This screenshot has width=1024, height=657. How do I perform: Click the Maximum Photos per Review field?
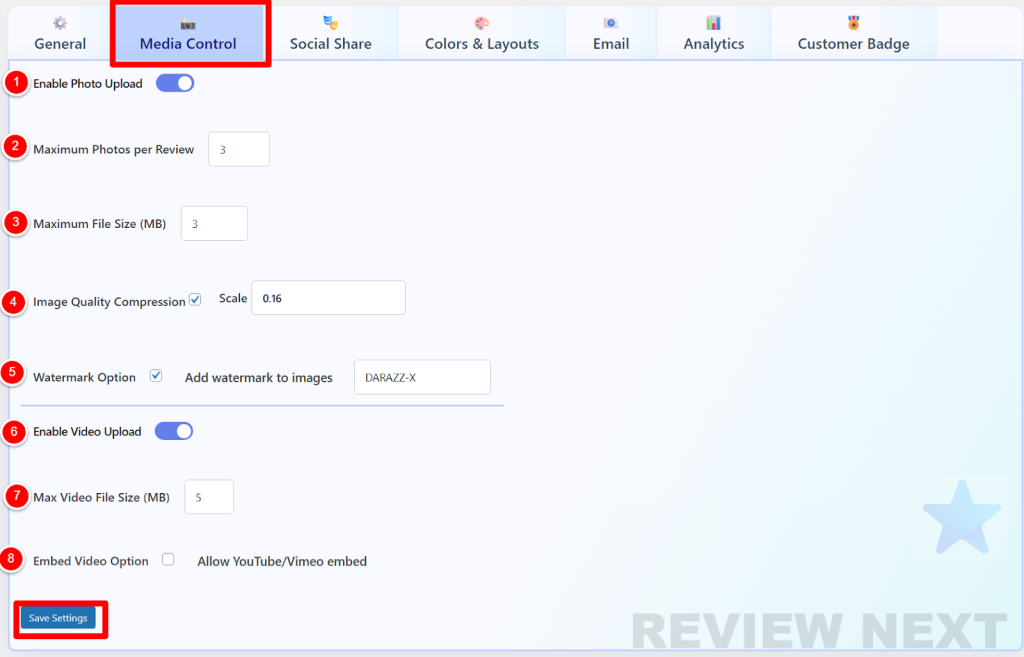pyautogui.click(x=239, y=149)
